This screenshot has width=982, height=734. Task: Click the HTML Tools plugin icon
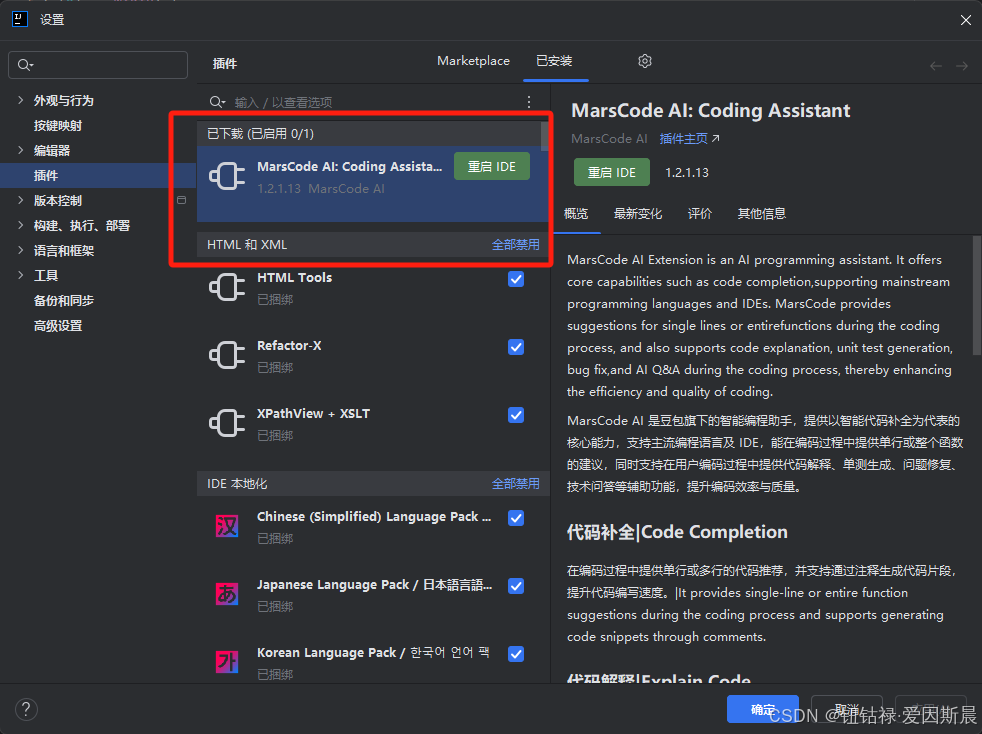227,287
